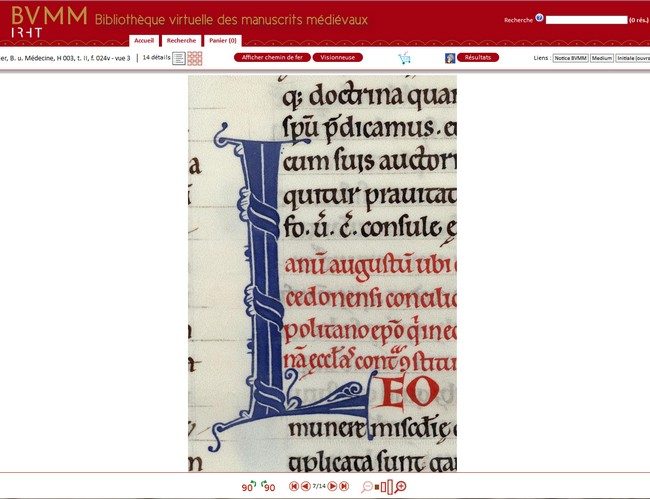The height and width of the screenshot is (499, 650).
Task: Open the Panier (0) tab
Action: (223, 40)
